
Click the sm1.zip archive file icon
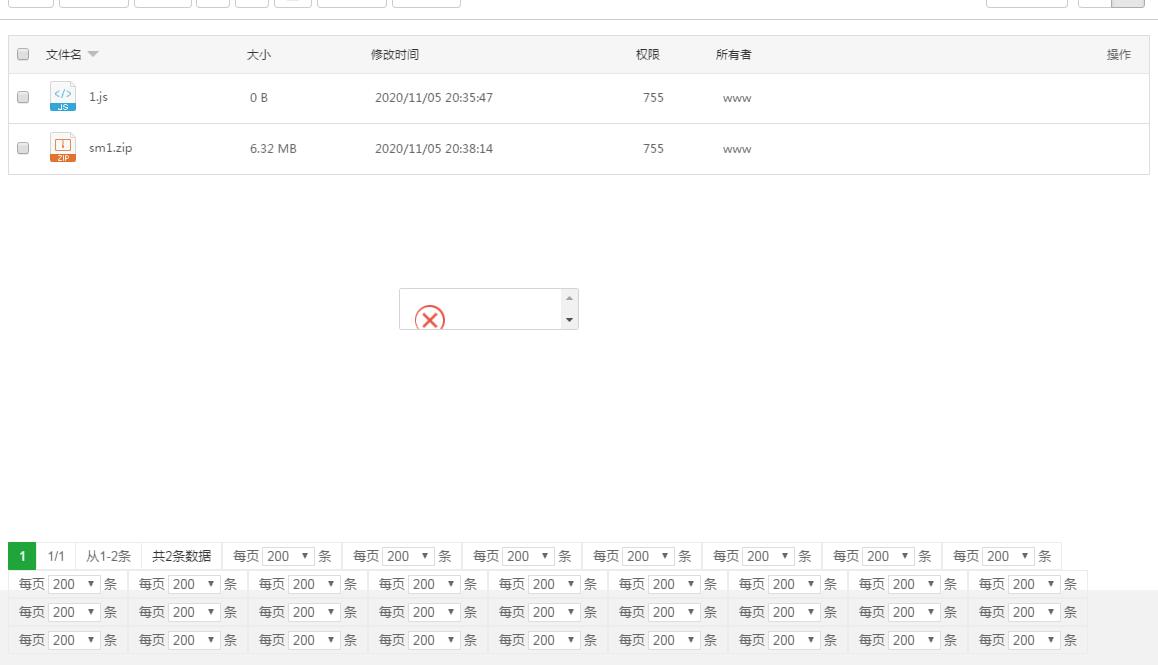[x=63, y=148]
